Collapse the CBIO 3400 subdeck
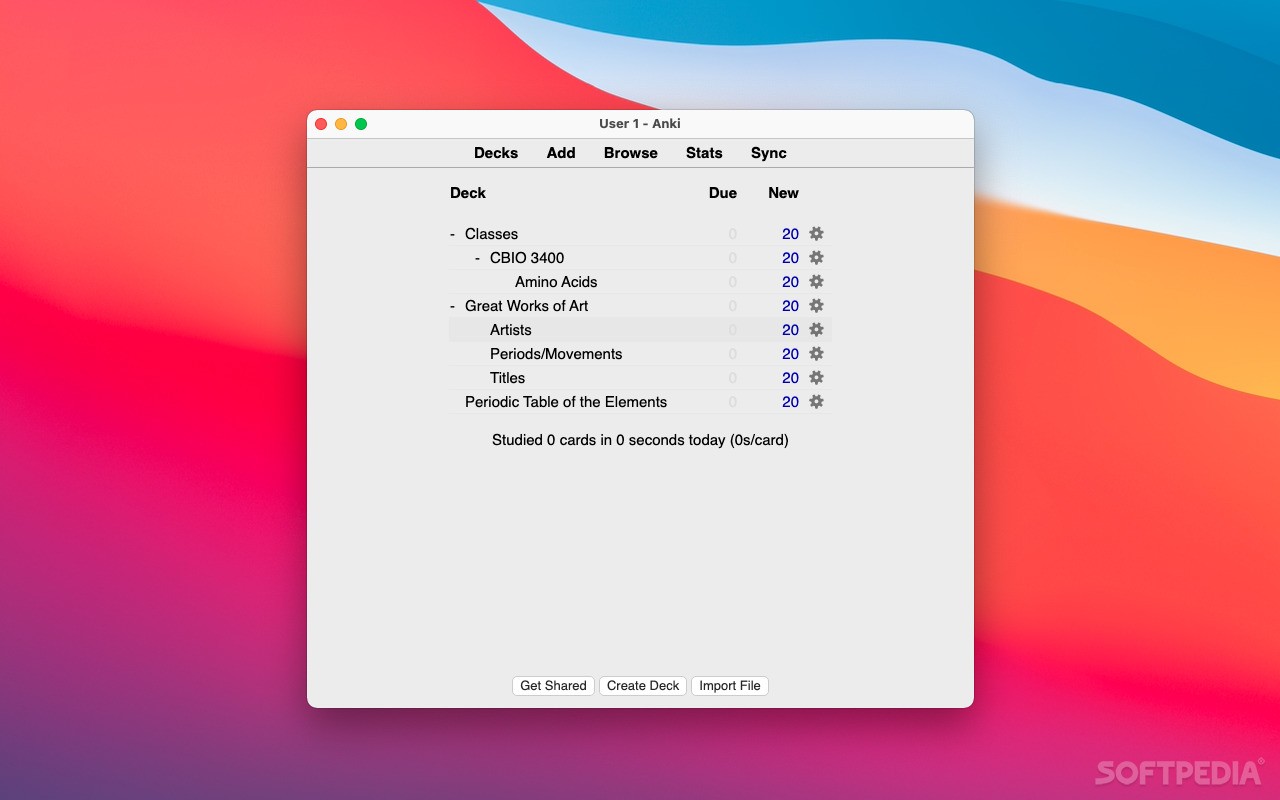 (x=477, y=258)
